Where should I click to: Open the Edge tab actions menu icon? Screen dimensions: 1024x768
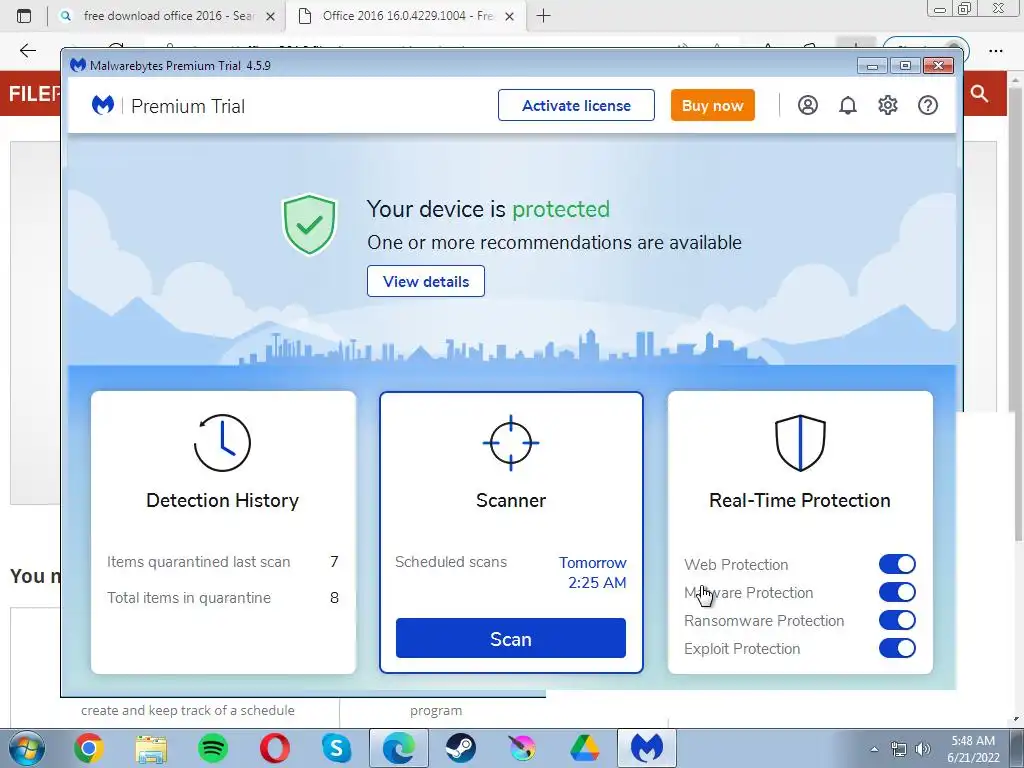pos(24,16)
